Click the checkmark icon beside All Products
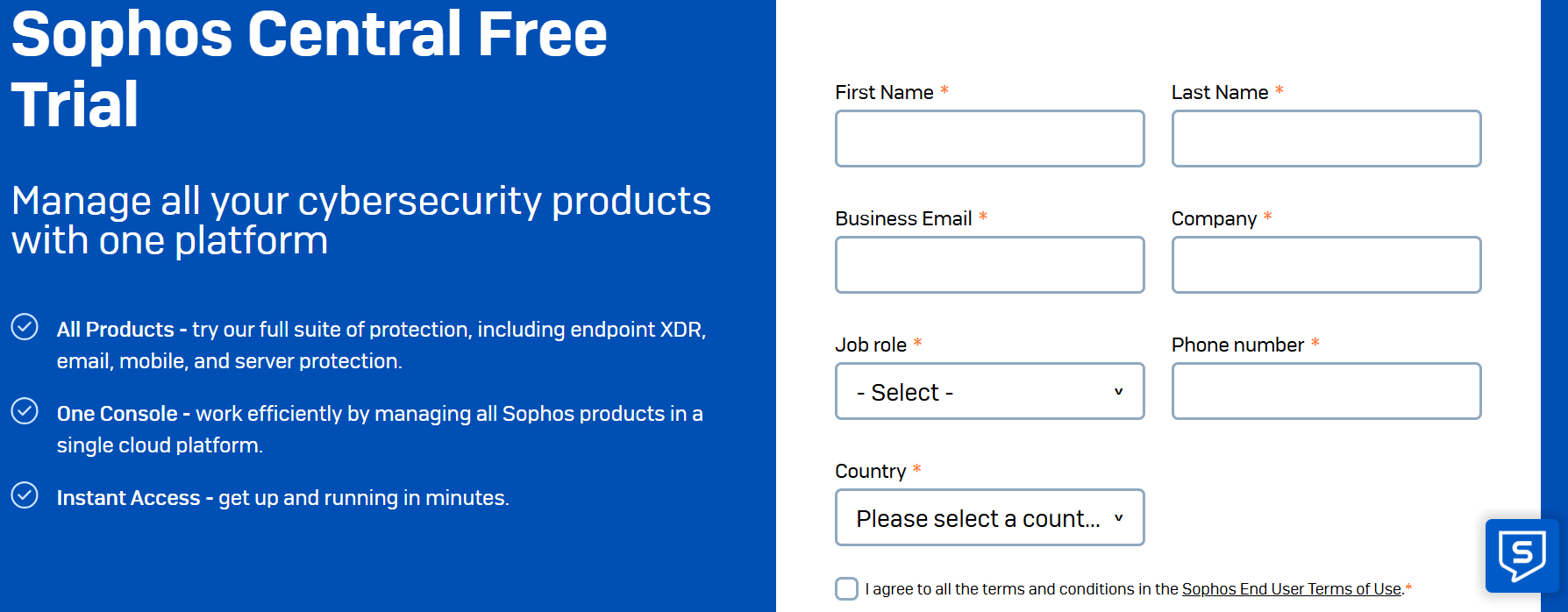 (25, 326)
